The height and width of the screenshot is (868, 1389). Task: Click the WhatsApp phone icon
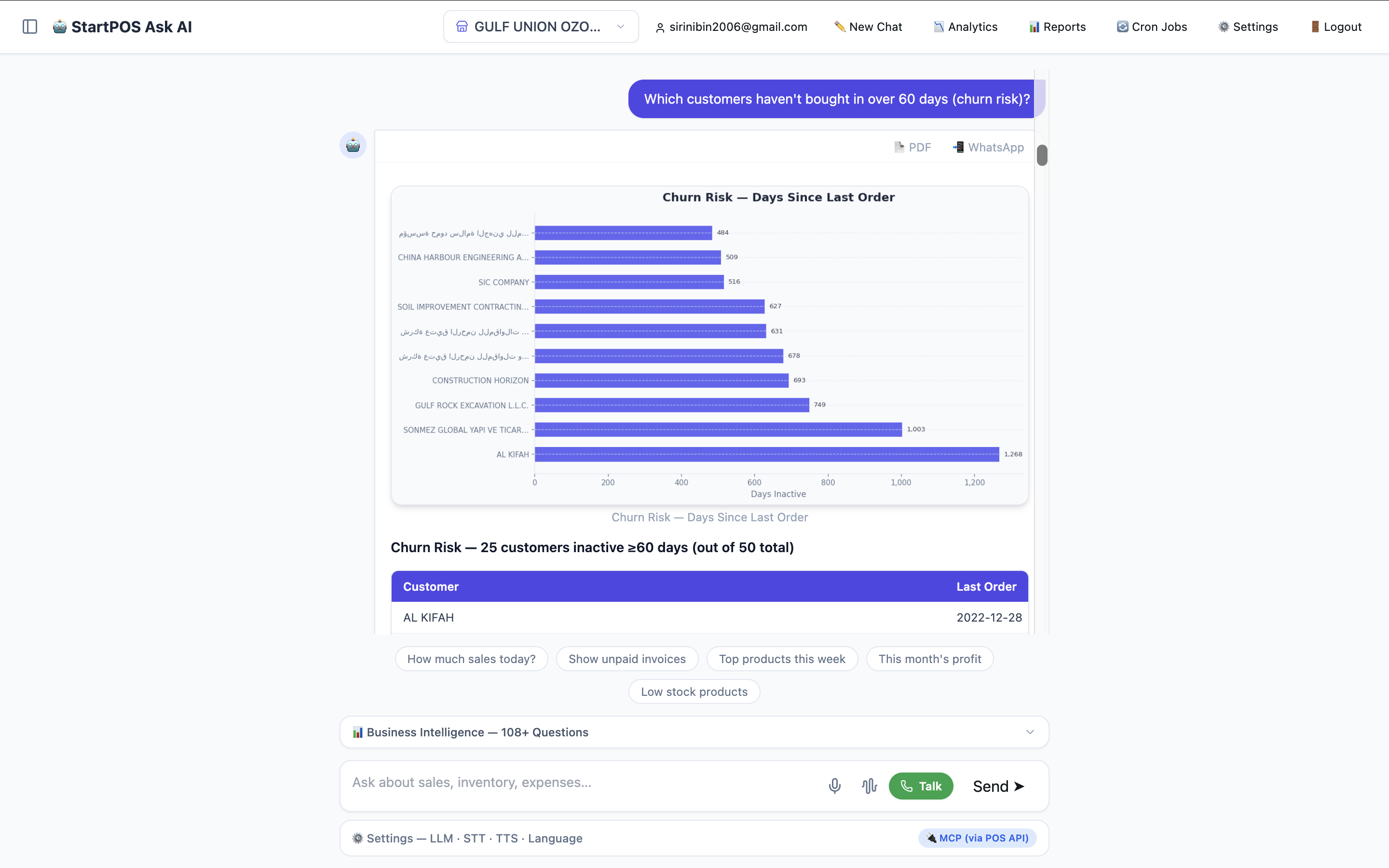coord(958,147)
